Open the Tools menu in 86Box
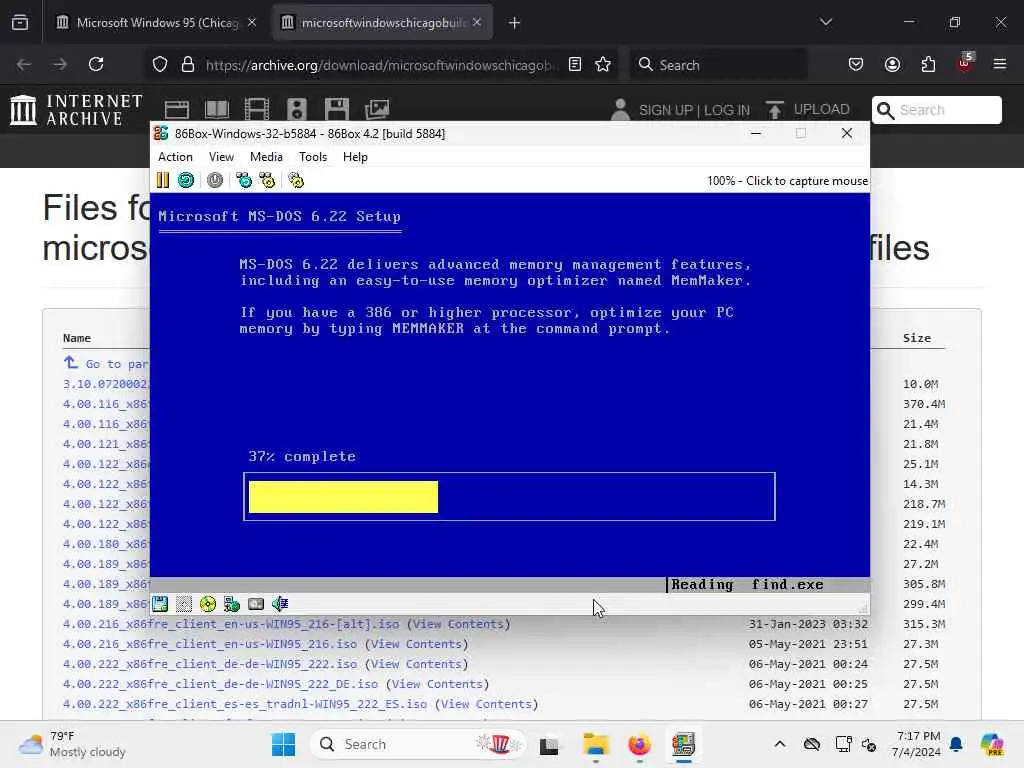Screen dimensions: 1024x768 pyautogui.click(x=313, y=157)
